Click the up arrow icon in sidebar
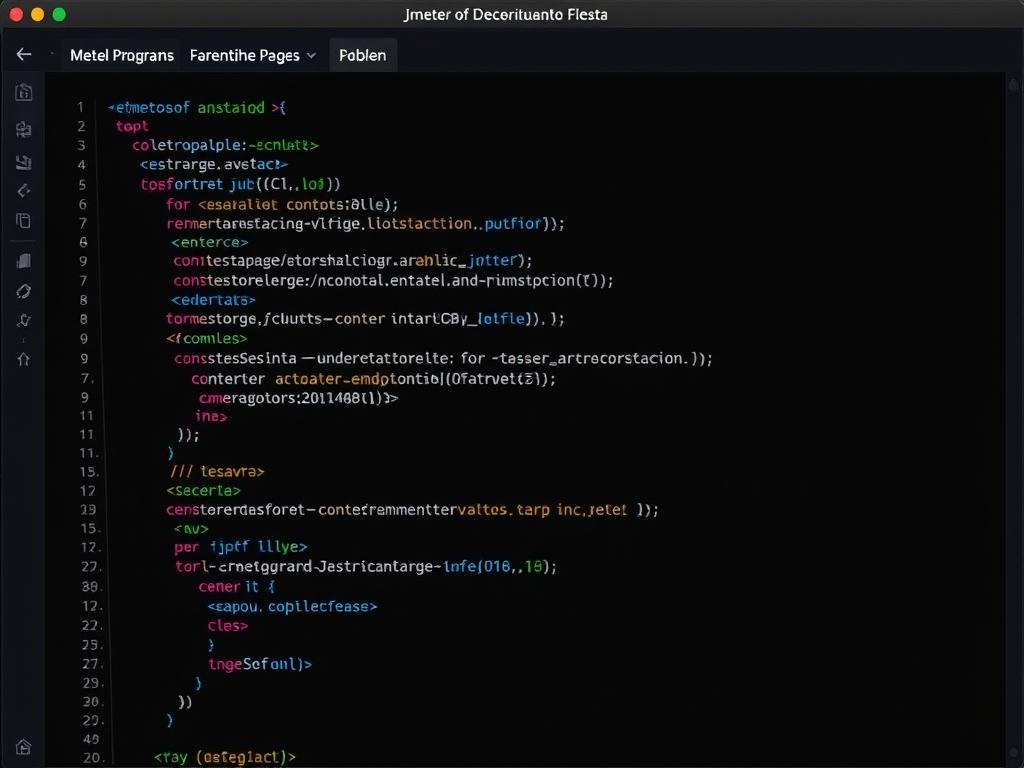This screenshot has width=1024, height=768. [x=24, y=359]
